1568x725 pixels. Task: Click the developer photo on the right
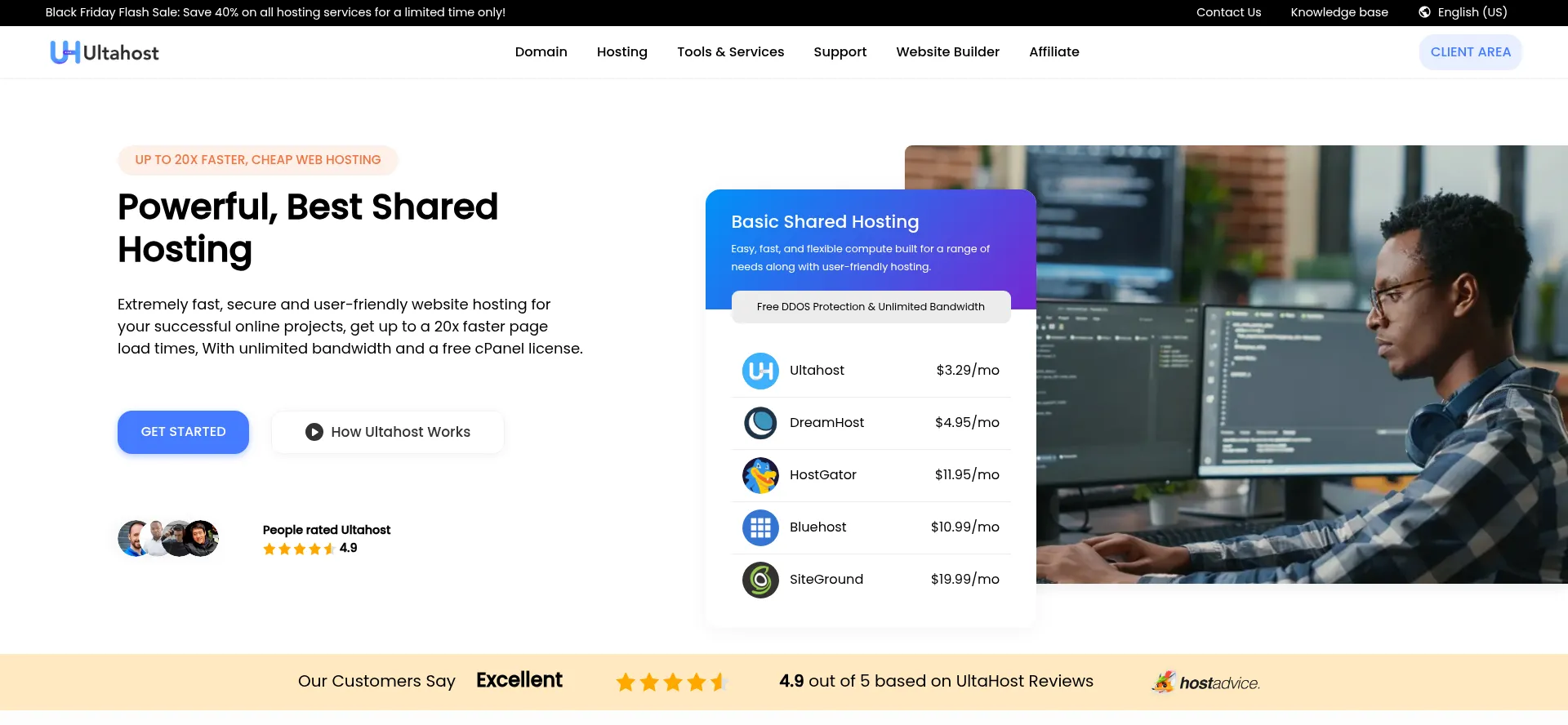coord(1302,364)
